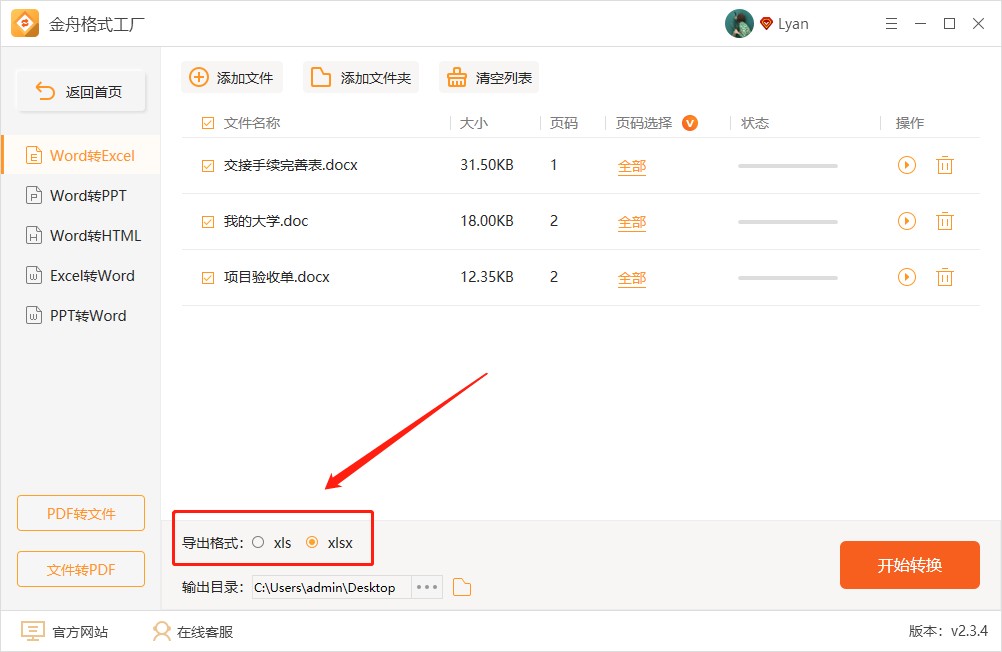Delete 我的大学.doc using its trash icon
The height and width of the screenshot is (652, 1002).
pos(945,221)
